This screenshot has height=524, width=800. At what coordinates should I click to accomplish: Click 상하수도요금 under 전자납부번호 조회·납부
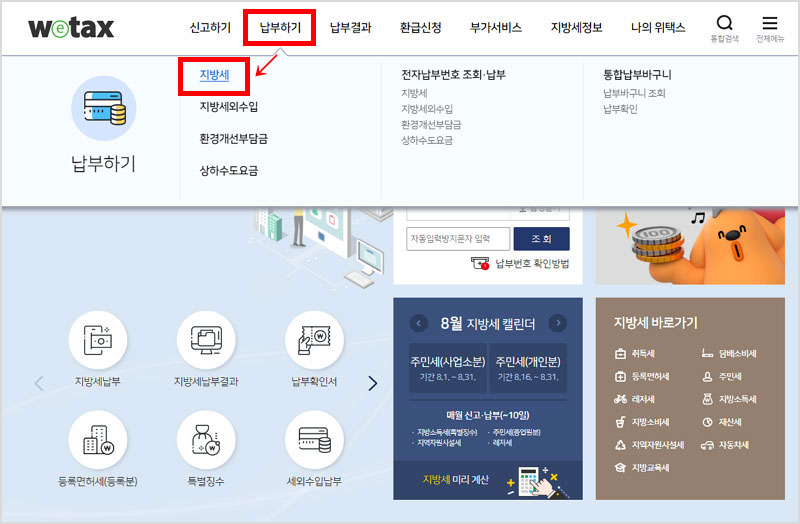click(x=427, y=141)
